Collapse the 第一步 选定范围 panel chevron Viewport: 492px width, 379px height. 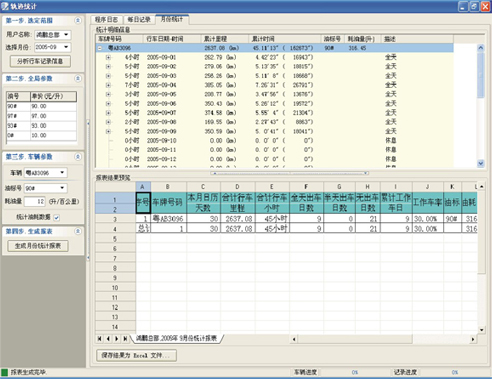(78, 21)
